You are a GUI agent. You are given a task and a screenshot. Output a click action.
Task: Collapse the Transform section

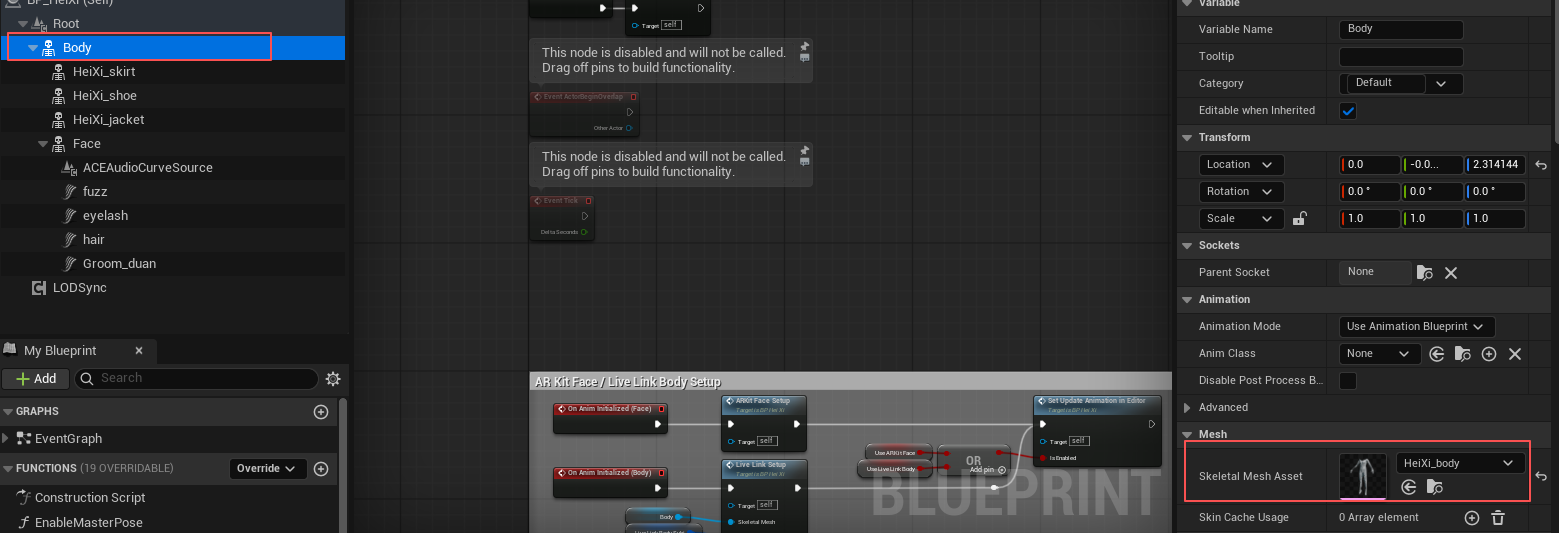(1188, 138)
